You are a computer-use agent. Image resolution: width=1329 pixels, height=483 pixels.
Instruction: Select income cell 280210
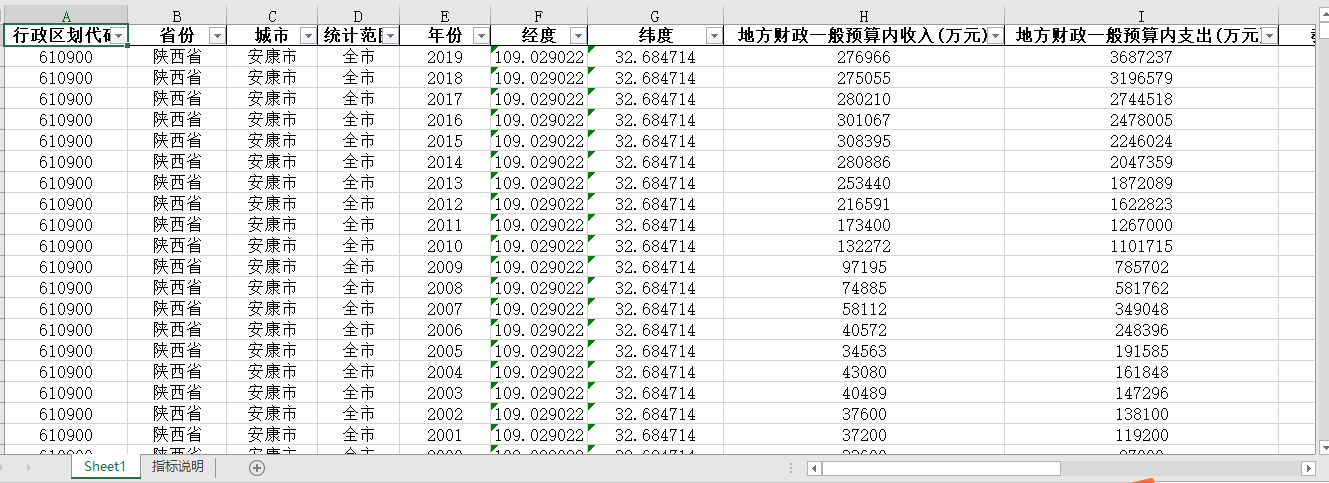tap(863, 99)
